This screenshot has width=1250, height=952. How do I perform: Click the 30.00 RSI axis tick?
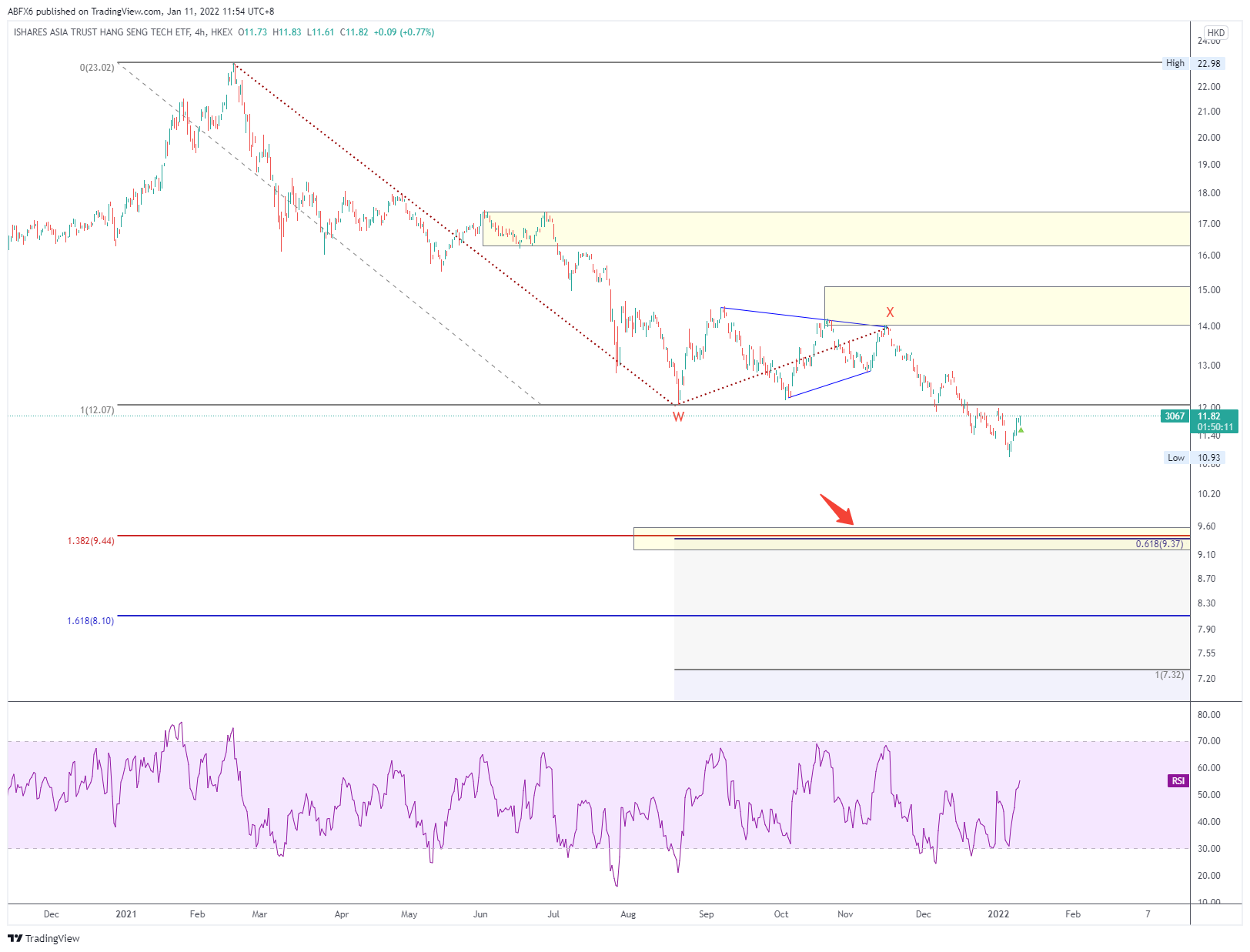tap(1209, 849)
